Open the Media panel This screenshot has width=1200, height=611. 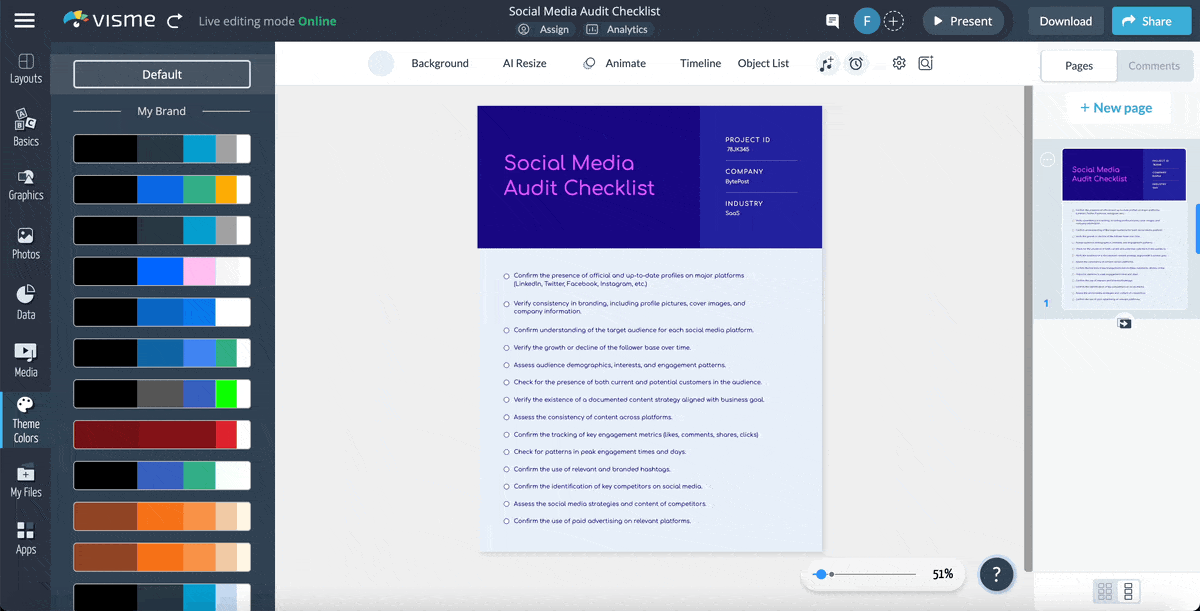pyautogui.click(x=26, y=360)
